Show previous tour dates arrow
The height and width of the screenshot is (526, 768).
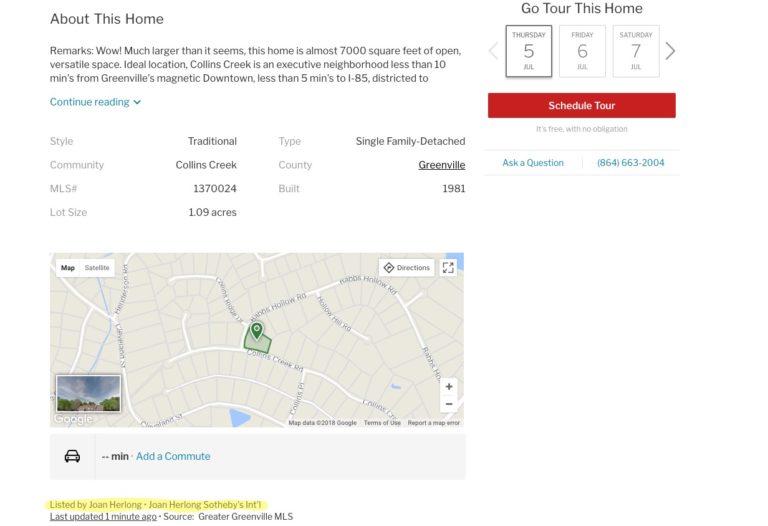click(494, 51)
